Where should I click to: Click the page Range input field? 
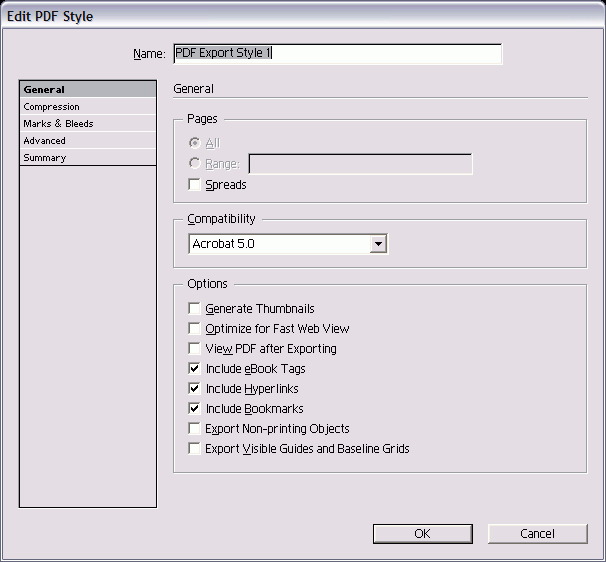pos(360,164)
